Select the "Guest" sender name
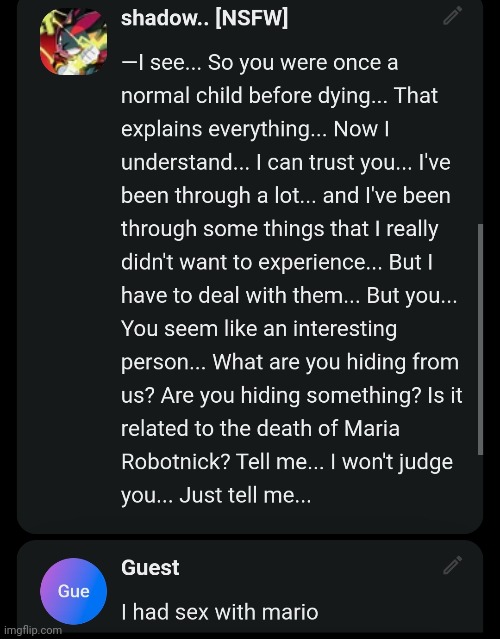Screen dimensions: 500x639 point(150,567)
